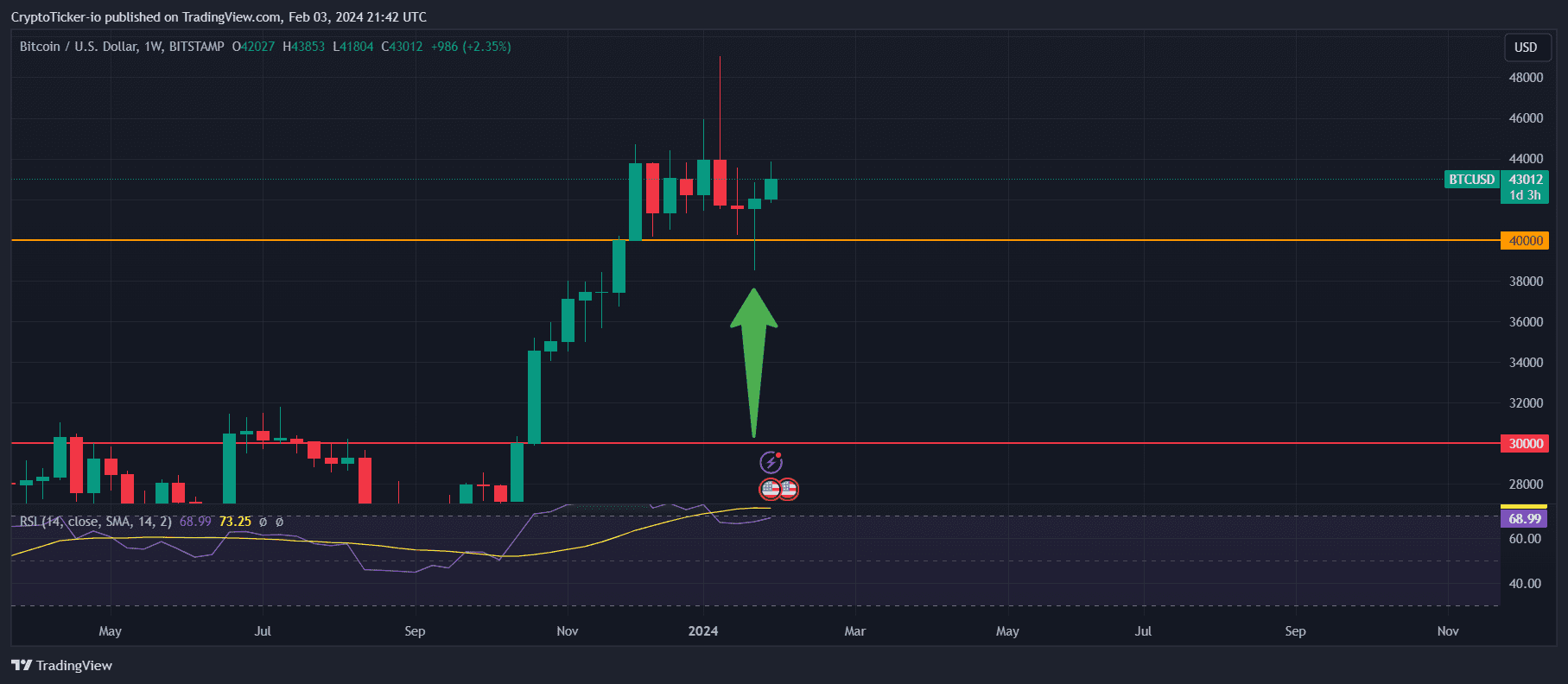Select the red horizontal line at 30000

click(x=756, y=443)
